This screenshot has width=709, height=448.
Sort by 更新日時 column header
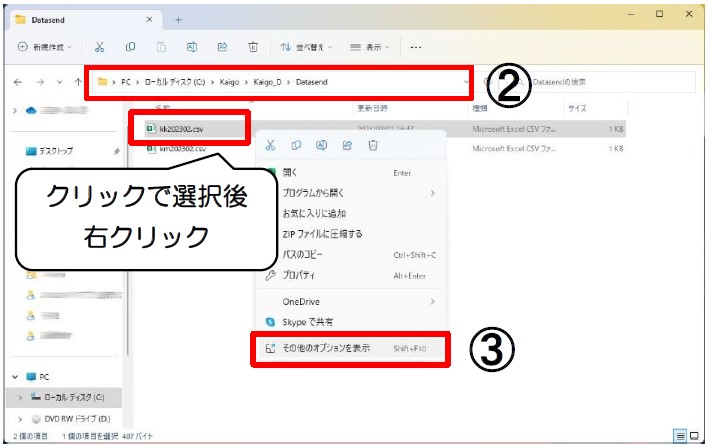(x=372, y=108)
